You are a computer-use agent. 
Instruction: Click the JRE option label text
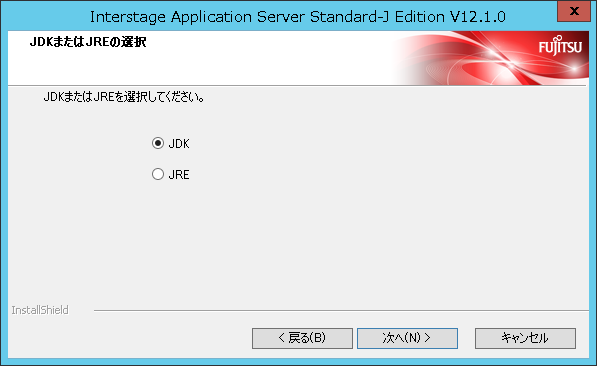click(179, 174)
